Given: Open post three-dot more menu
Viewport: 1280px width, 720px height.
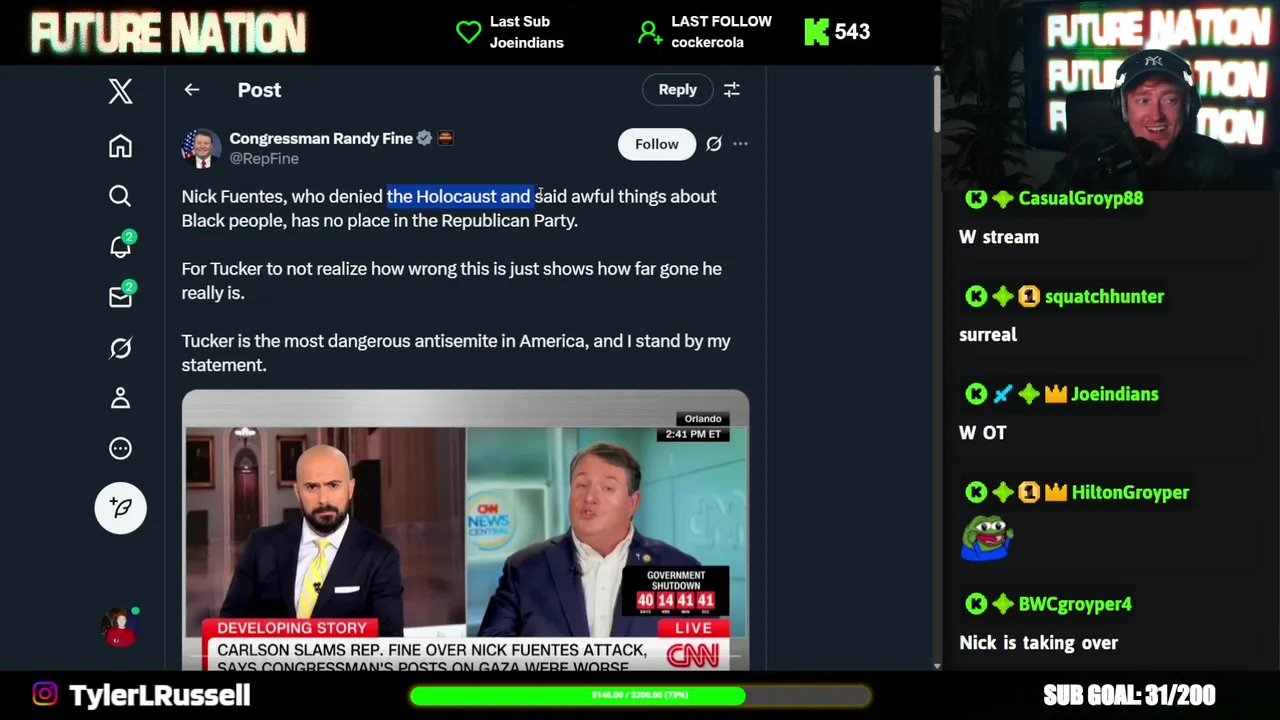Looking at the screenshot, I should (740, 144).
